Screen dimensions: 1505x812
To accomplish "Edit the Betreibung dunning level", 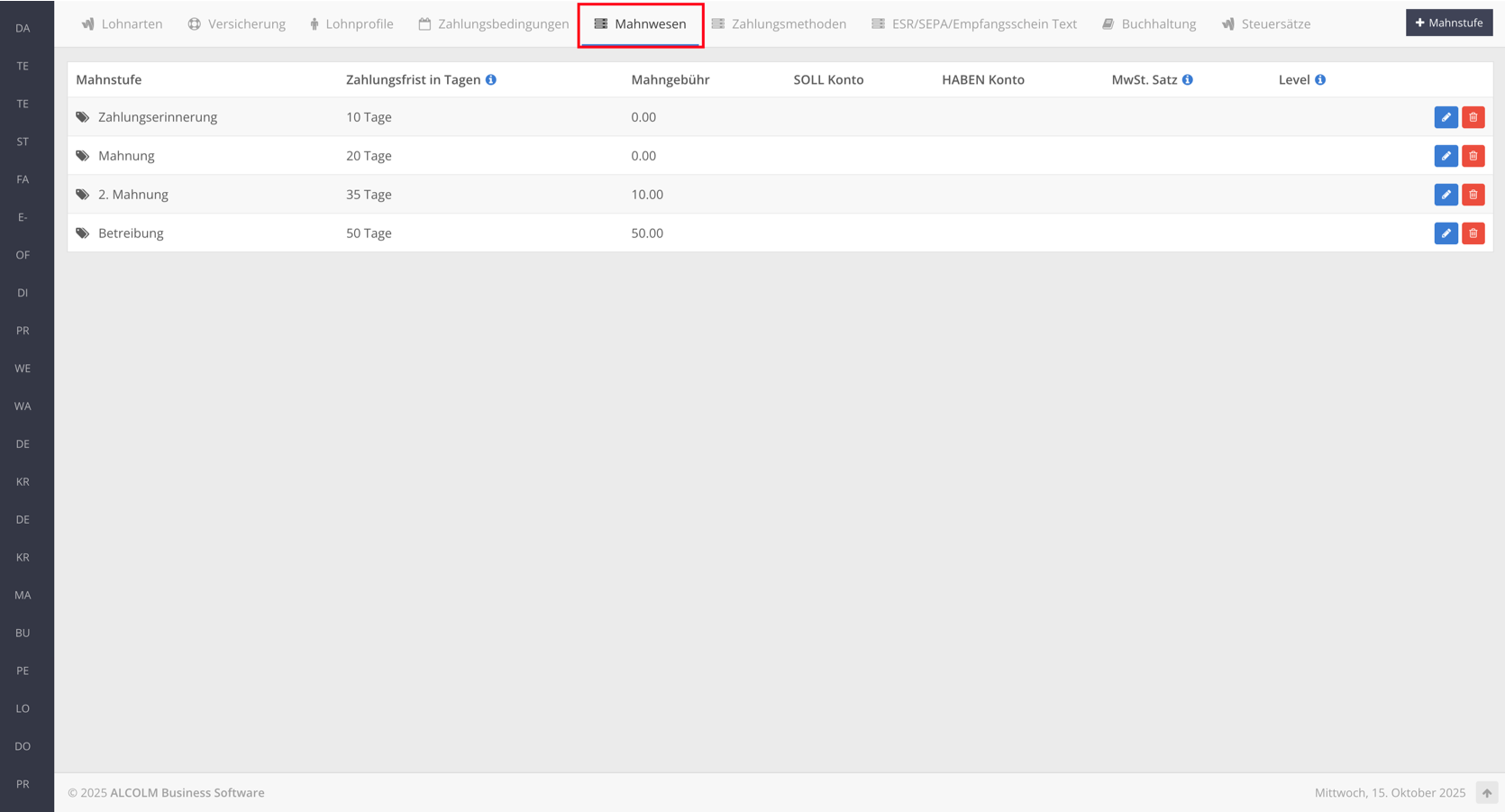I will [x=1446, y=233].
